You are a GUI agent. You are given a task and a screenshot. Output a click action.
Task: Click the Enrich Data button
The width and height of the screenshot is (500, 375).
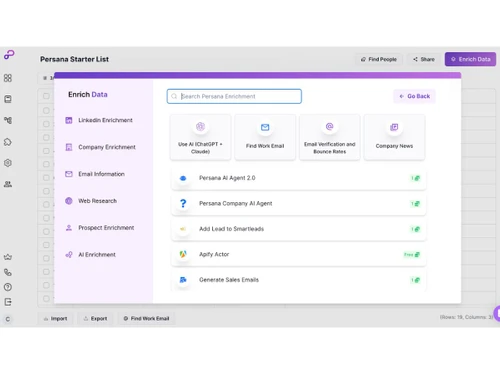click(x=470, y=59)
